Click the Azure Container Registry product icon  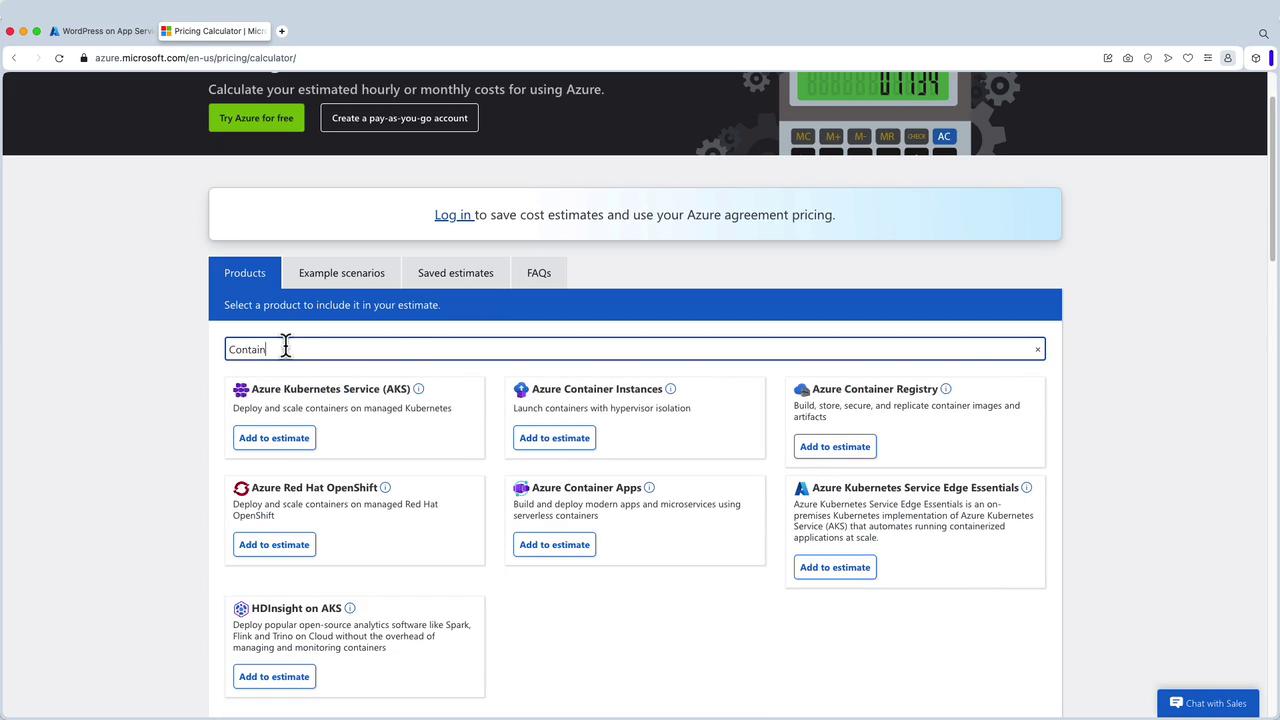[802, 389]
